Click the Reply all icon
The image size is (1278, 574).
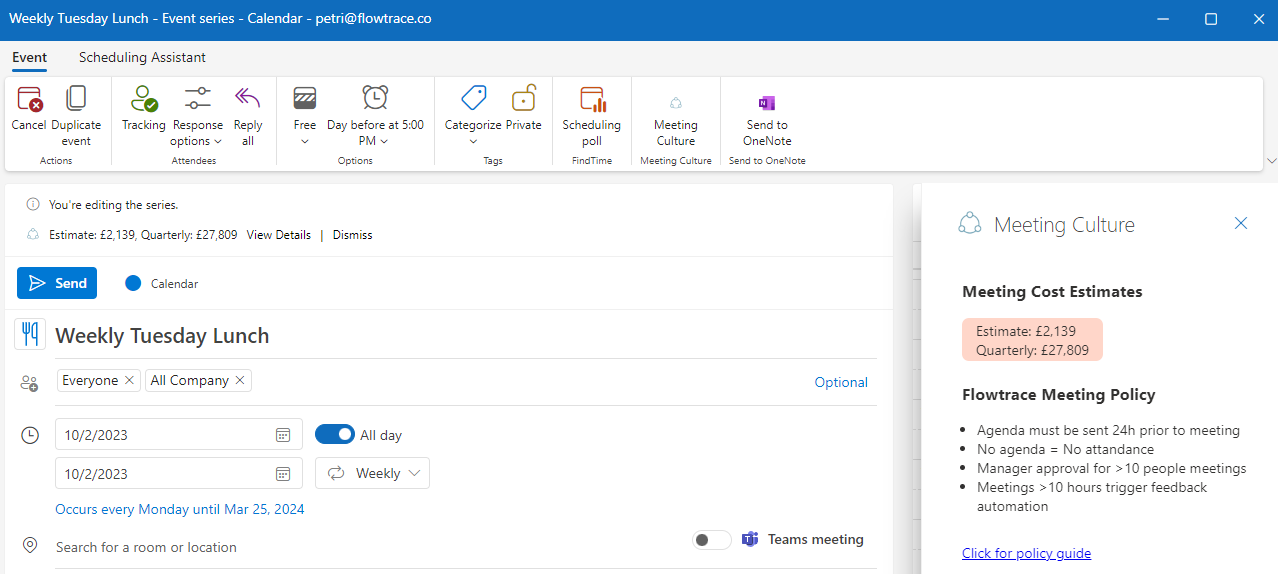[x=247, y=100]
